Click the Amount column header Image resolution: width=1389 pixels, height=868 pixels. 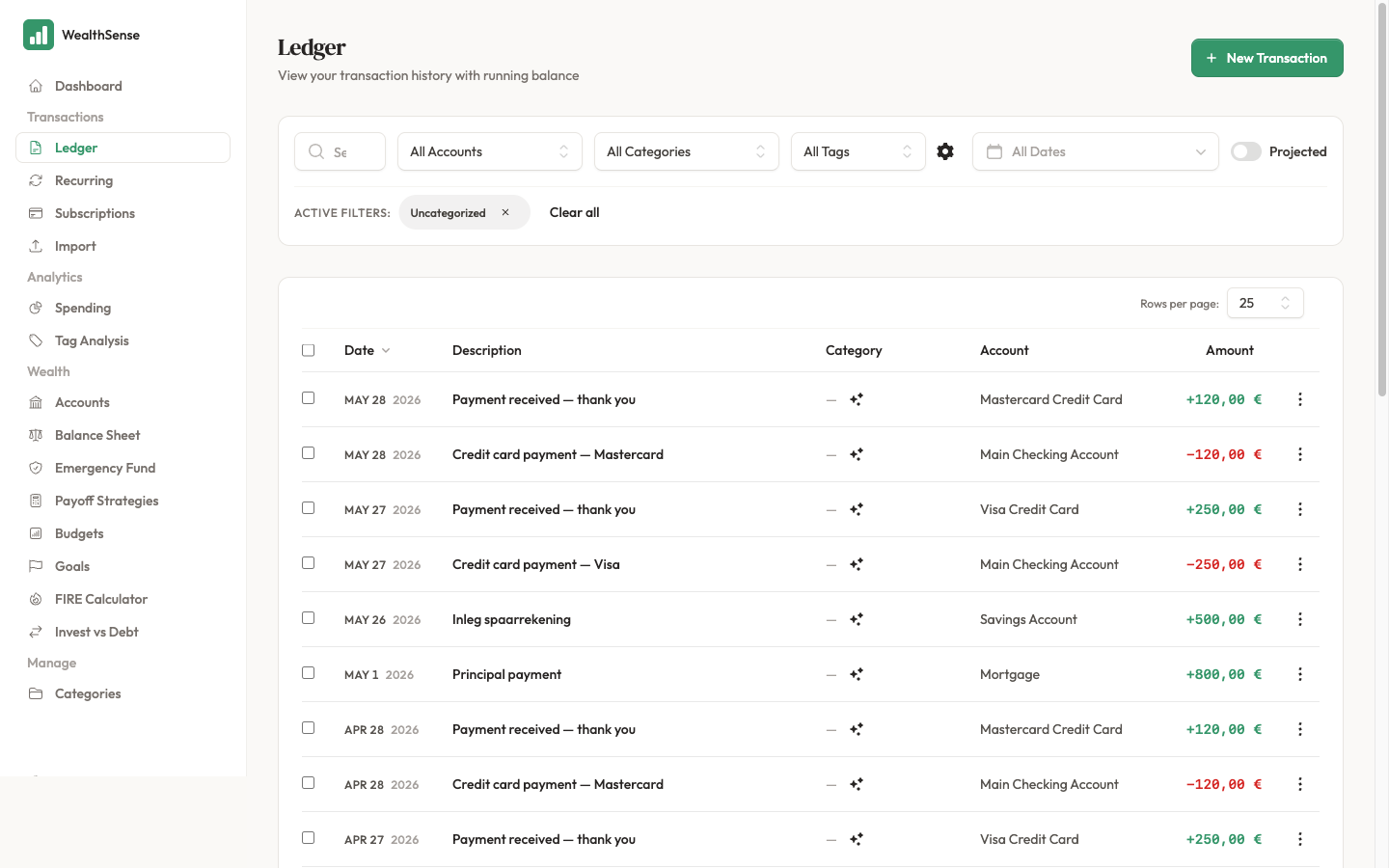(x=1230, y=350)
